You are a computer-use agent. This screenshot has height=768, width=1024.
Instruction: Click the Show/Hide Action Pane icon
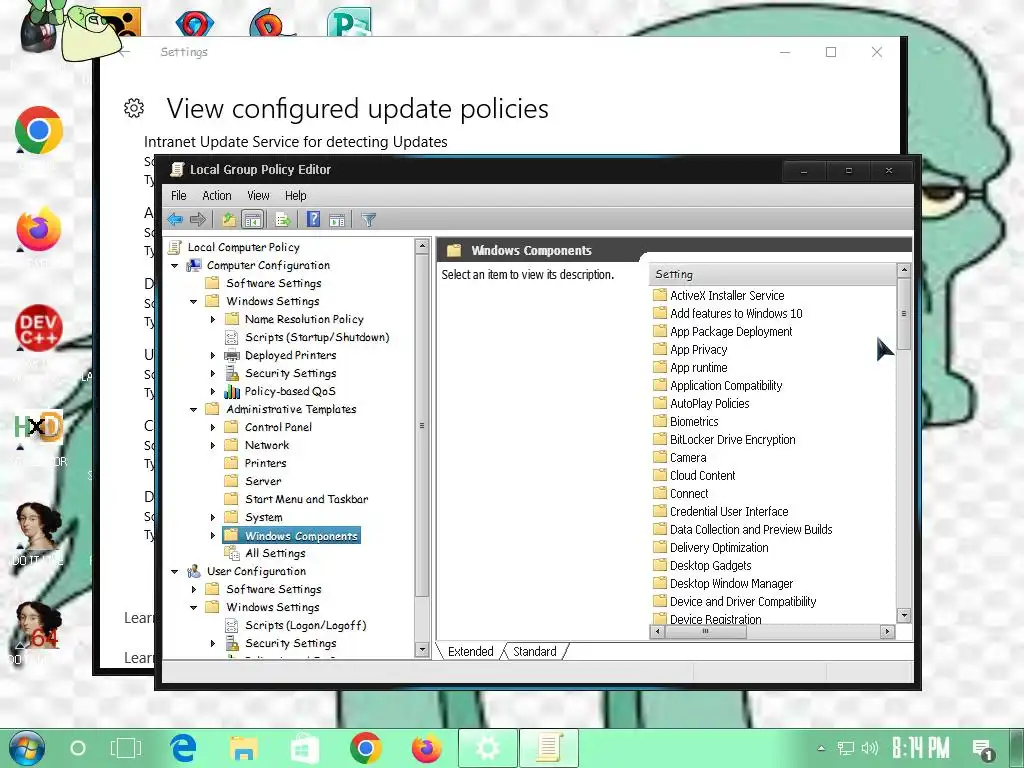point(337,220)
